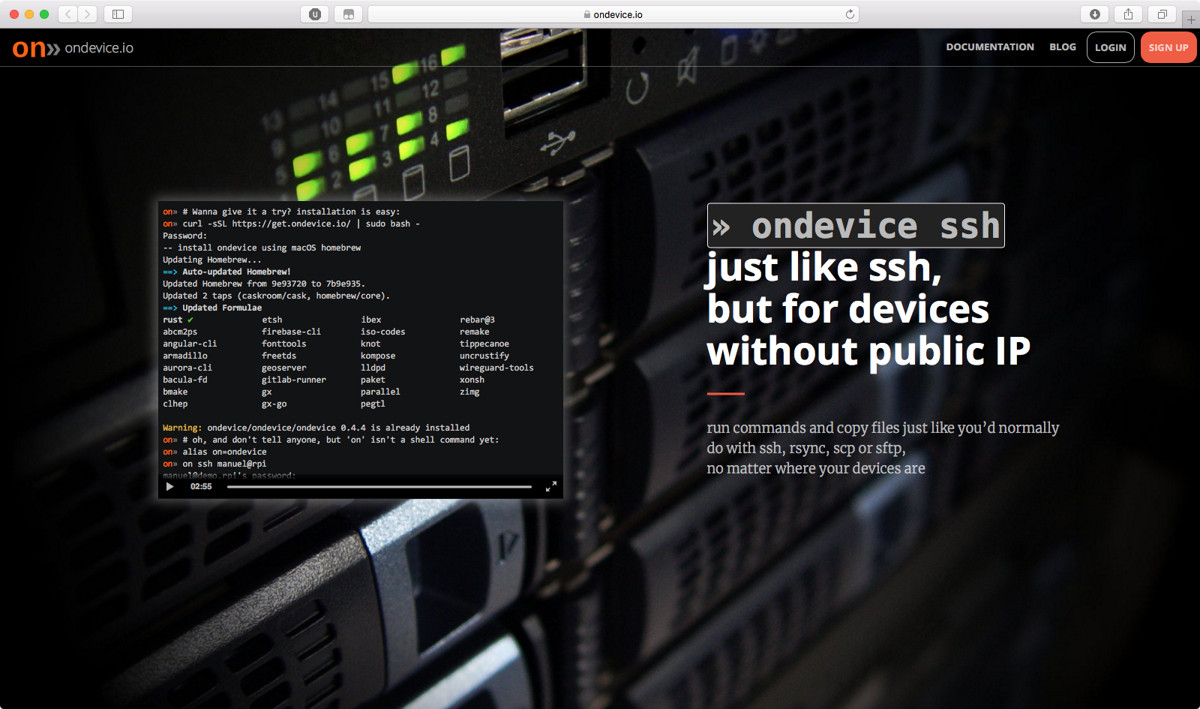Click the 02:55 video time display
The image size is (1200, 709).
[201, 487]
